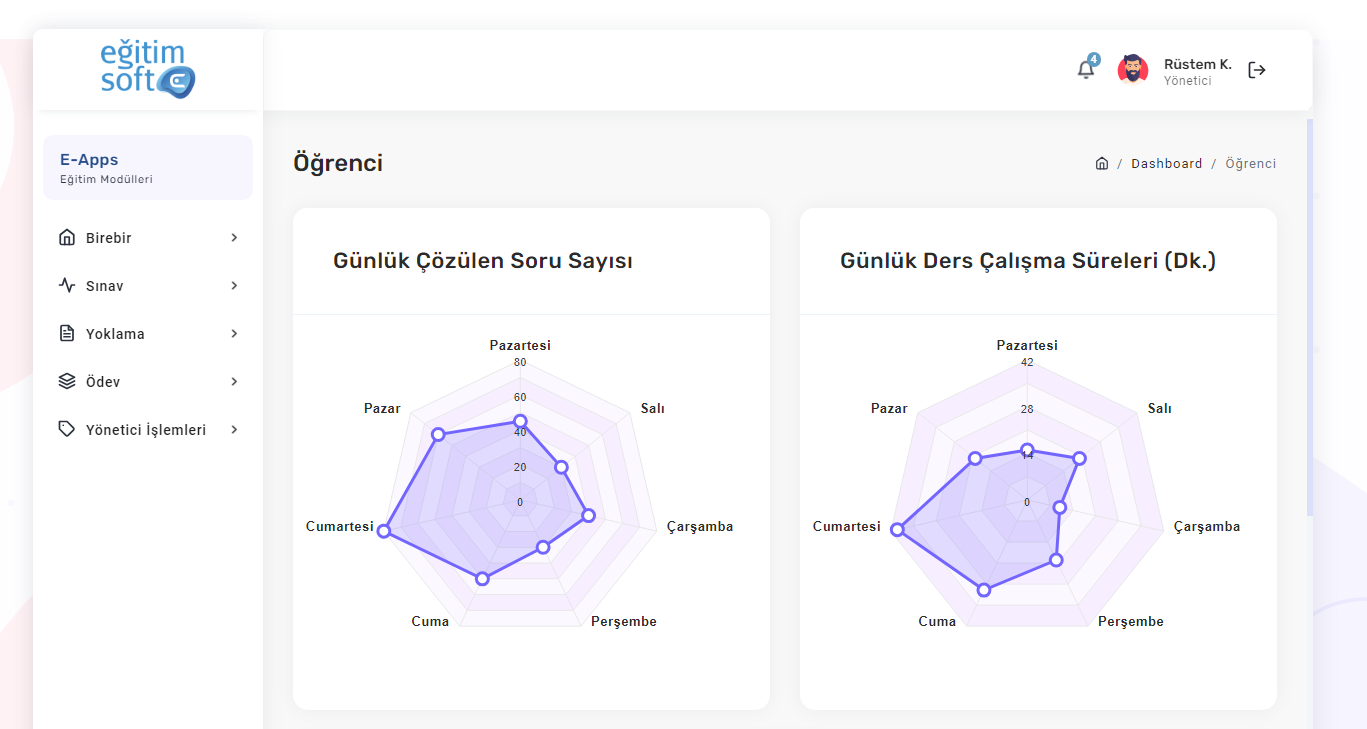The height and width of the screenshot is (729, 1367).
Task: Open the notification bell icon
Action: click(1086, 69)
